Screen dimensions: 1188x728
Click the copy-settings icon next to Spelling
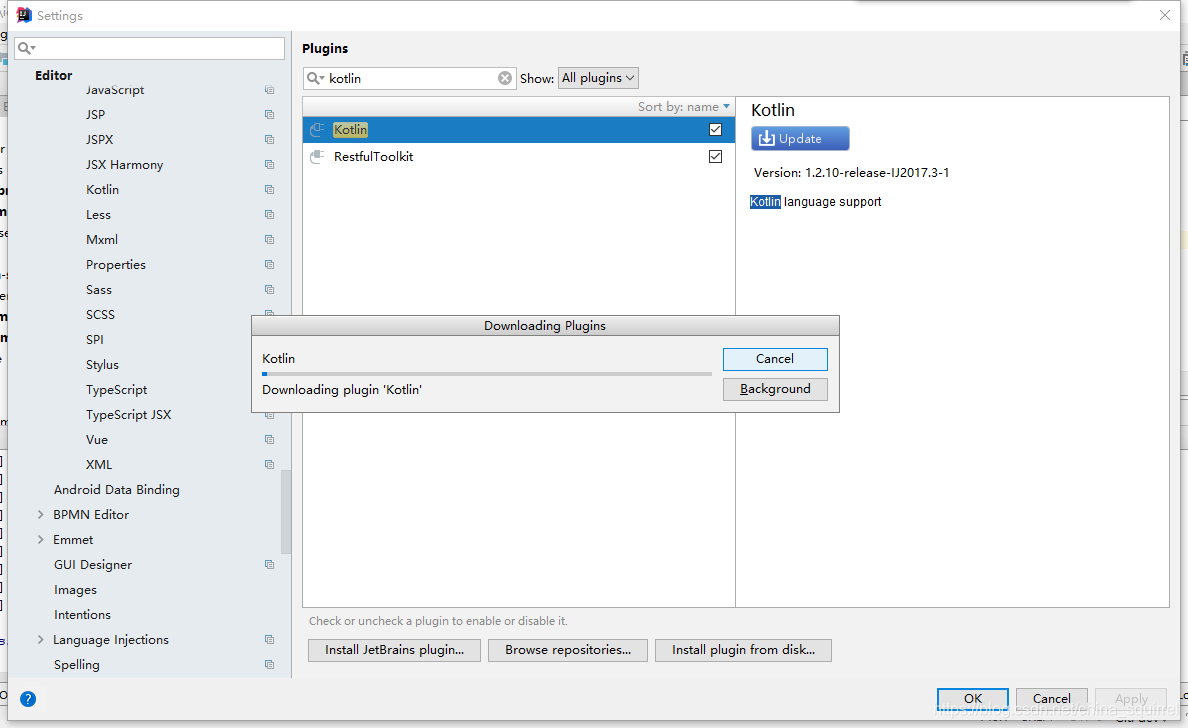point(269,664)
